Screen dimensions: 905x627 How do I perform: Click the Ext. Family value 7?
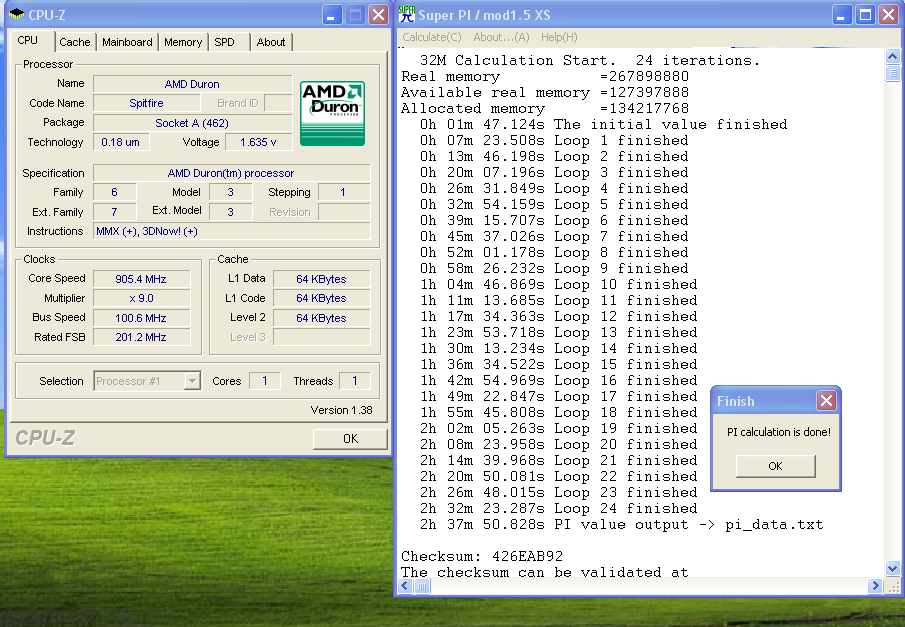click(114, 212)
